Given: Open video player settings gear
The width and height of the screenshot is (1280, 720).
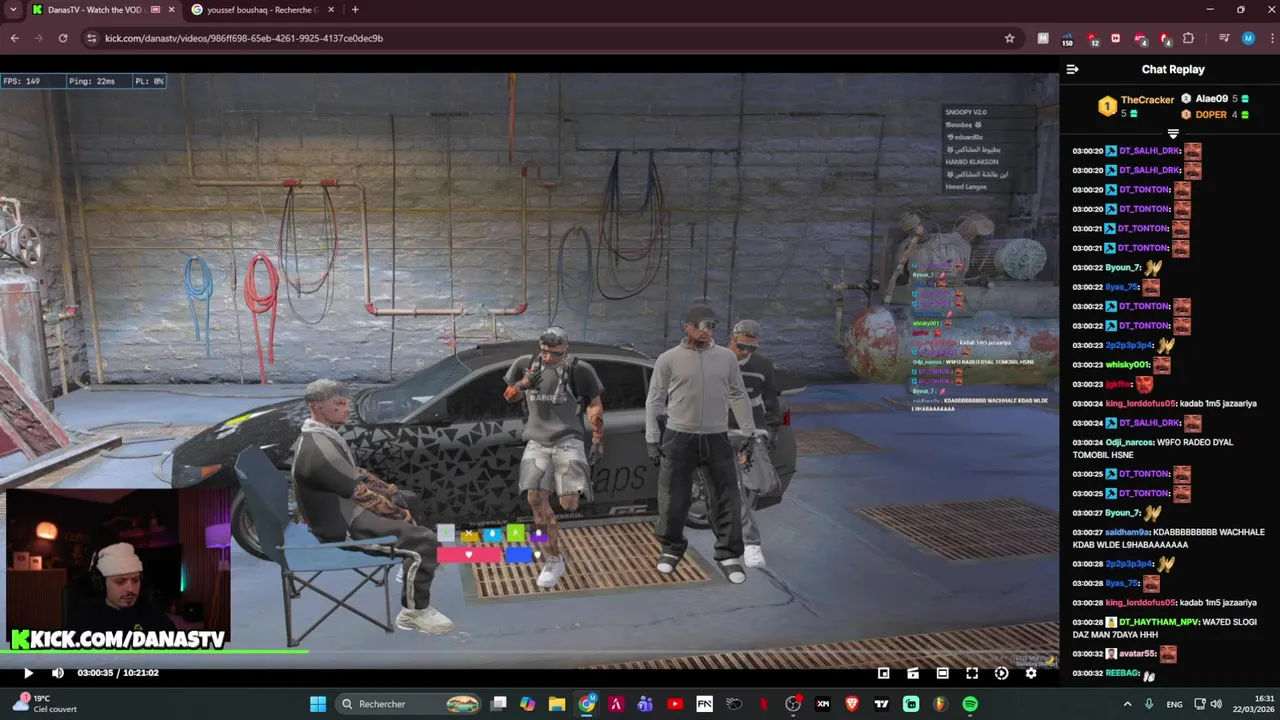Looking at the screenshot, I should tap(1031, 673).
